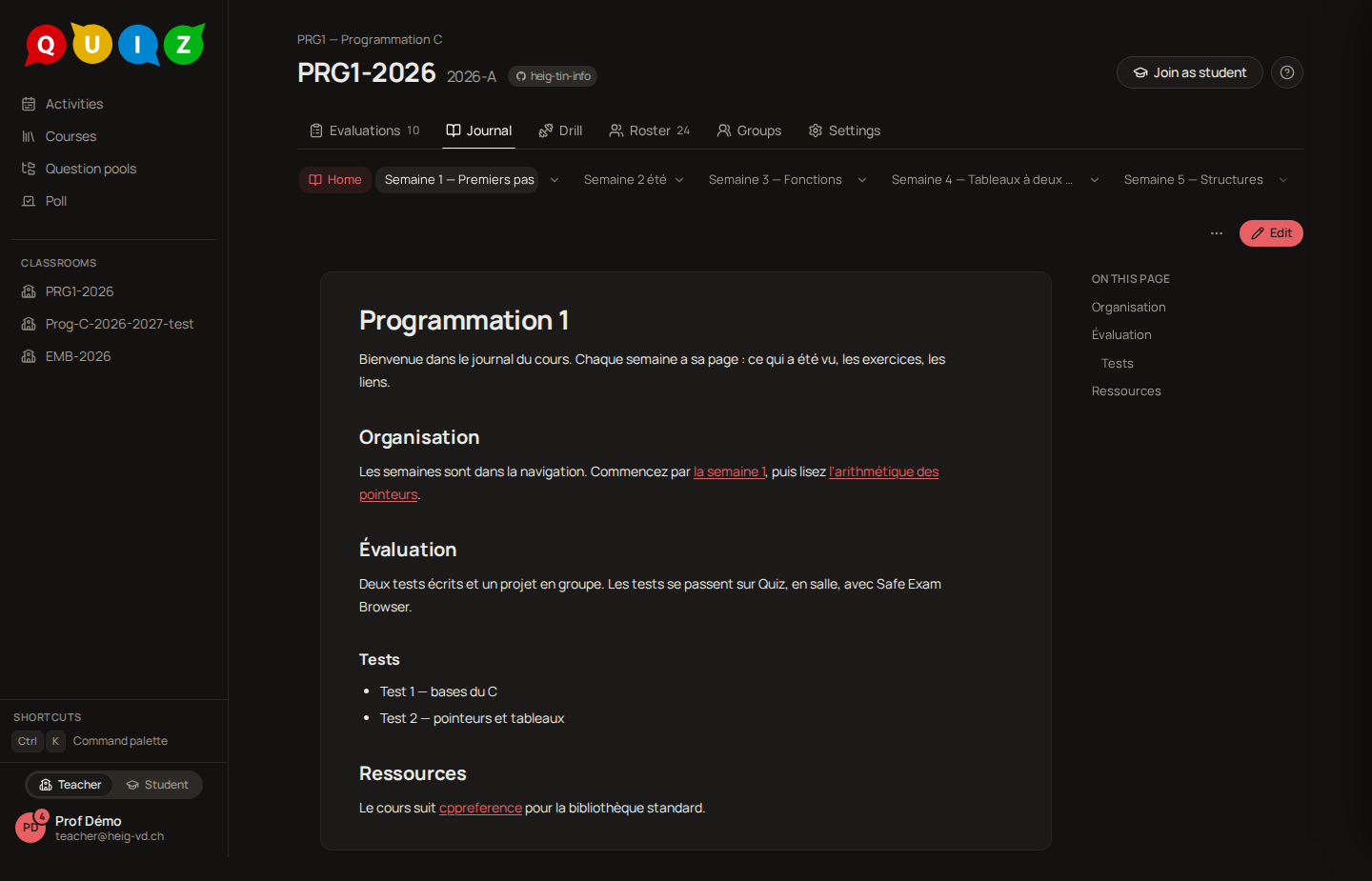Click the Join as student button
Screen dimensions: 1372x881
tap(1190, 72)
